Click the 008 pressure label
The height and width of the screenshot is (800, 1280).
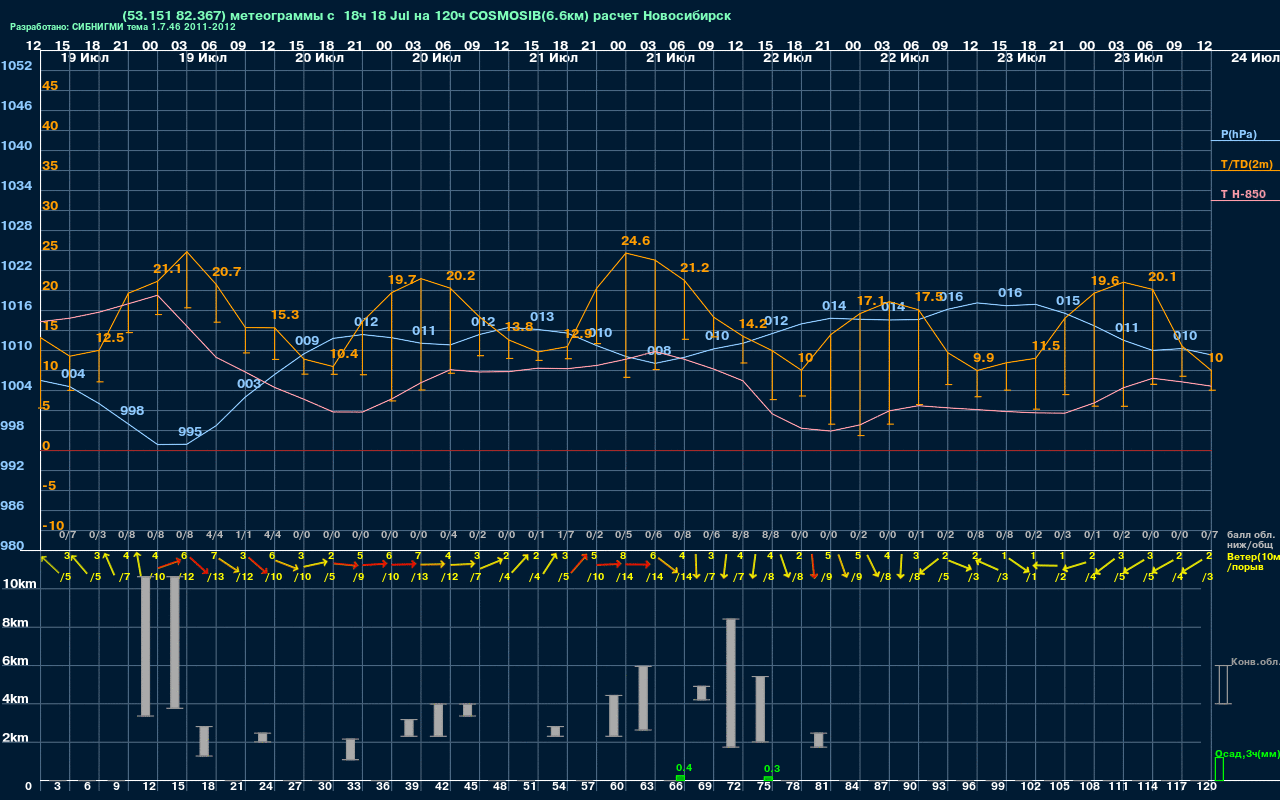coord(659,351)
